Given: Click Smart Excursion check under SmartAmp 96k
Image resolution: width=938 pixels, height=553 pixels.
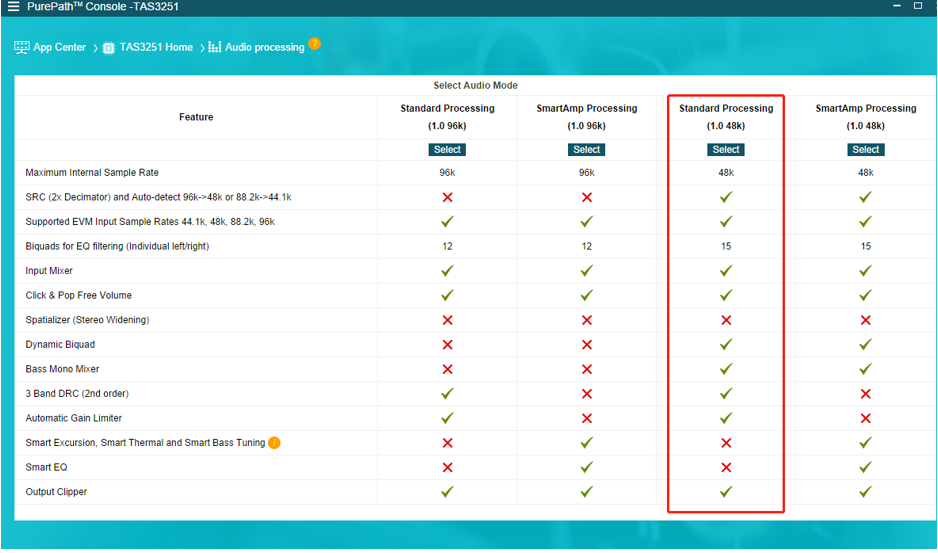Looking at the screenshot, I should [x=586, y=443].
